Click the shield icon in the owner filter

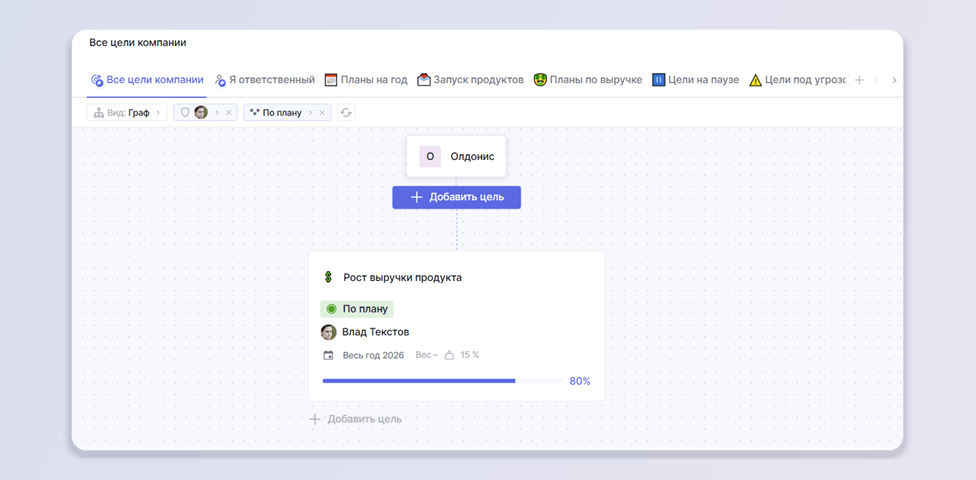click(185, 113)
